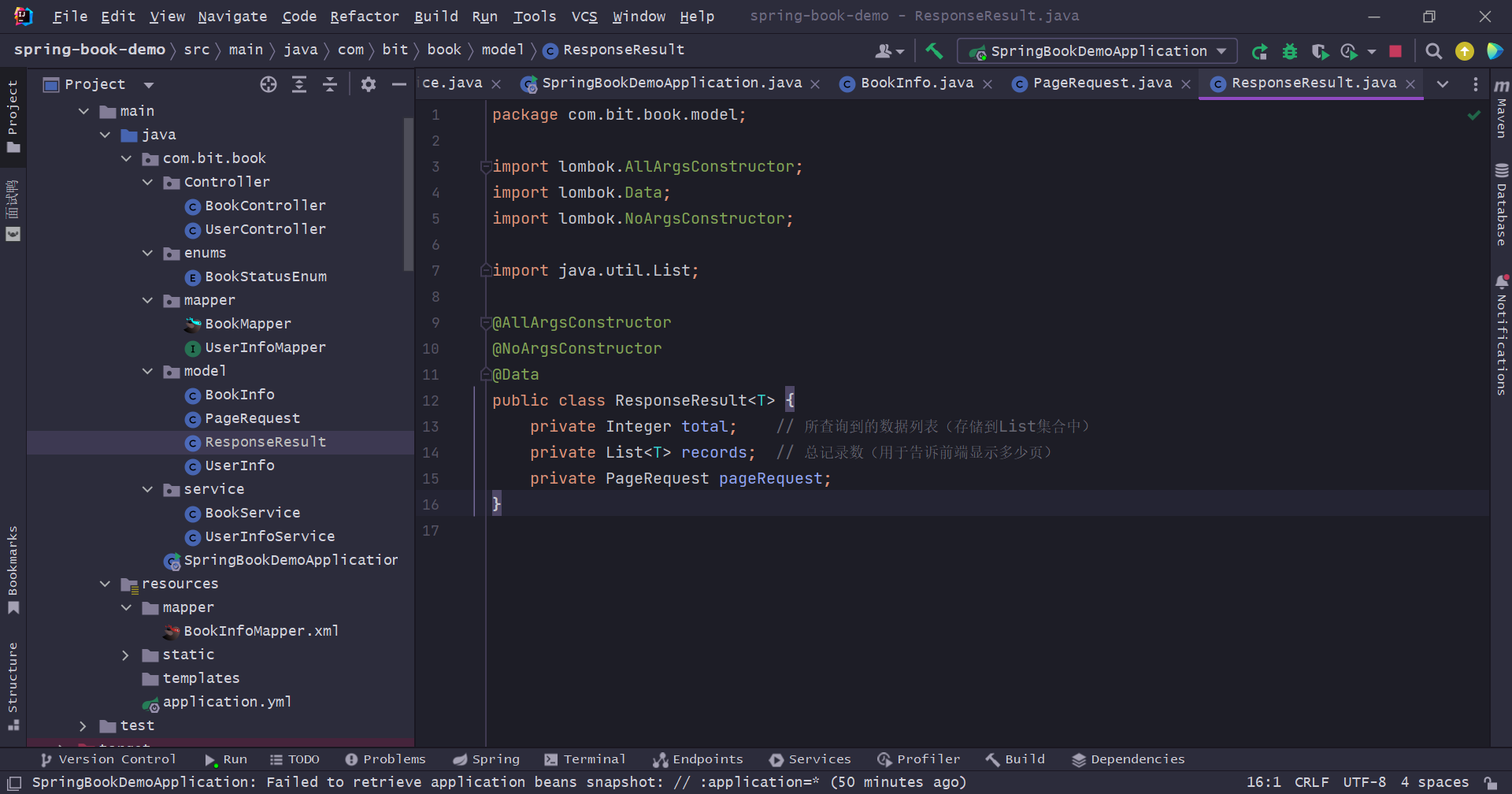Select BookController in project tree

pos(265,206)
